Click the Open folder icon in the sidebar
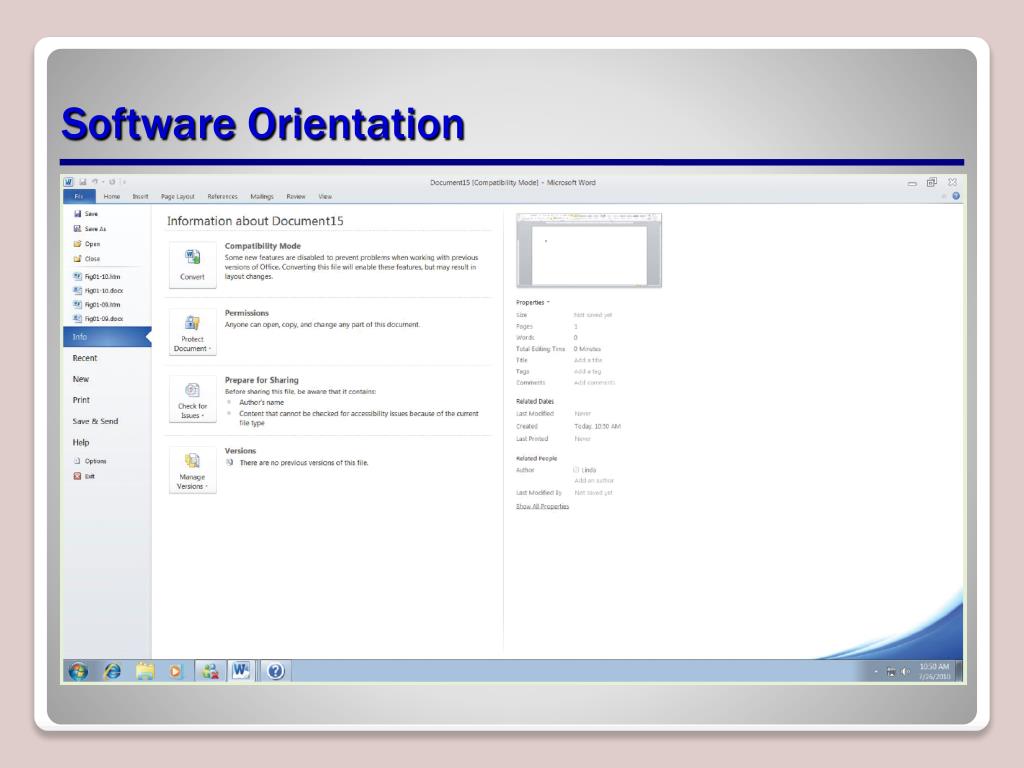Viewport: 1024px width, 768px height. tap(78, 244)
